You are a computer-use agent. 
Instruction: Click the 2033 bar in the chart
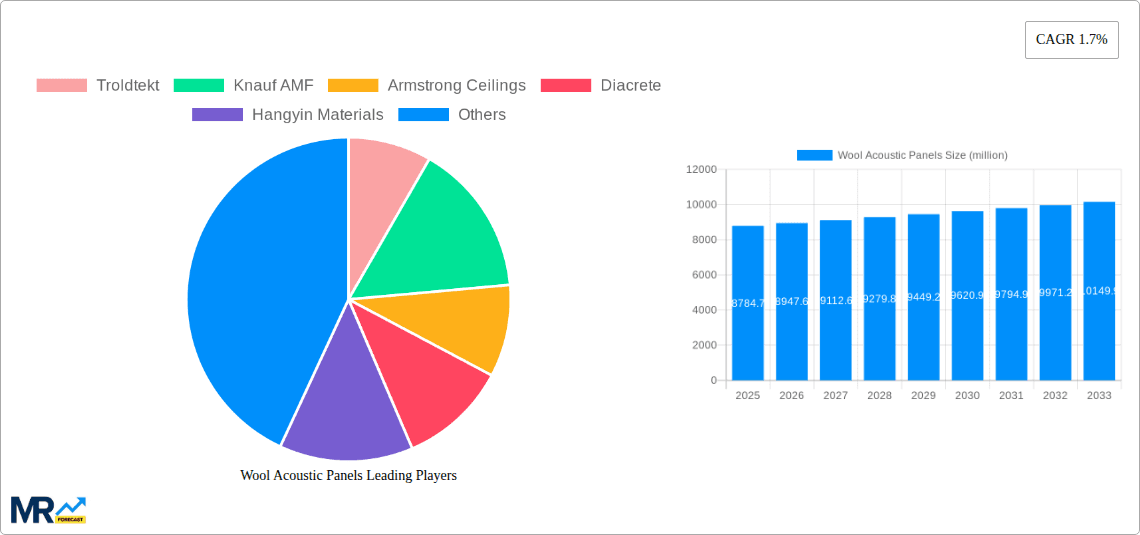1099,291
